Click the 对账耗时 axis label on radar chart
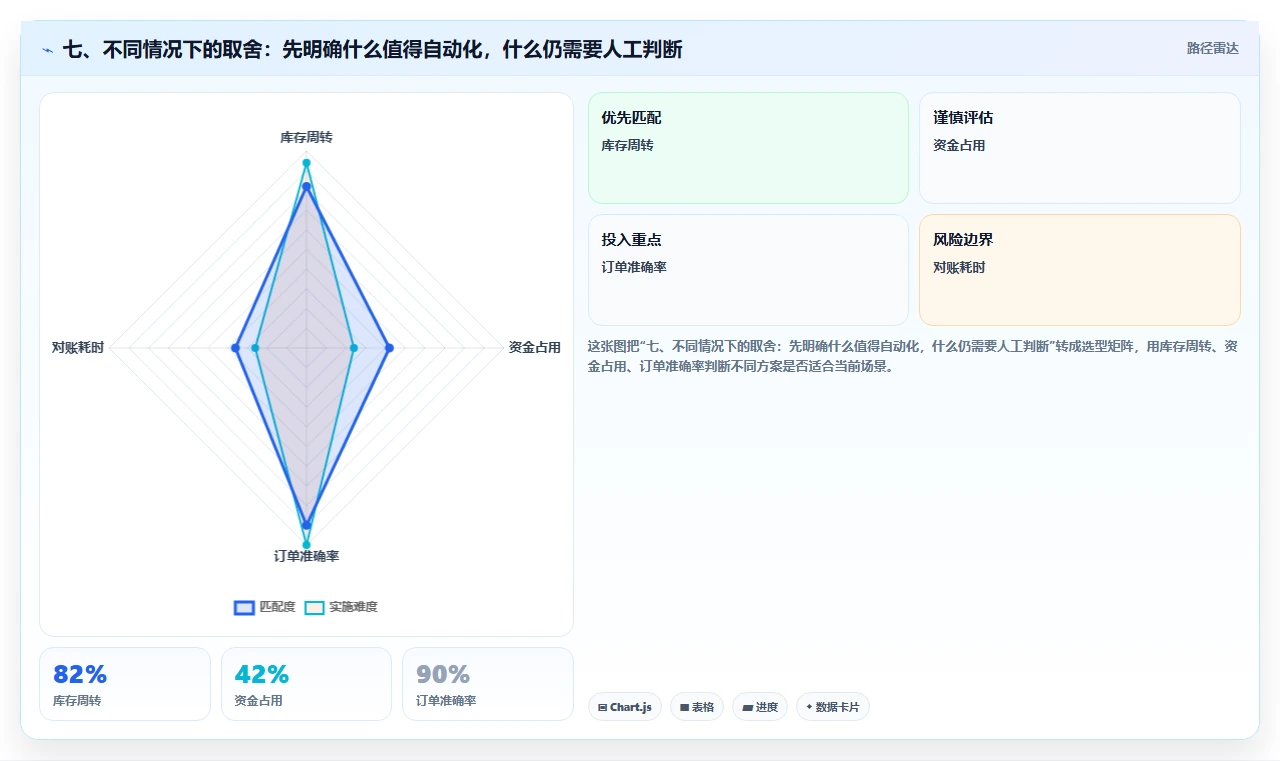The image size is (1280, 761). tap(78, 348)
